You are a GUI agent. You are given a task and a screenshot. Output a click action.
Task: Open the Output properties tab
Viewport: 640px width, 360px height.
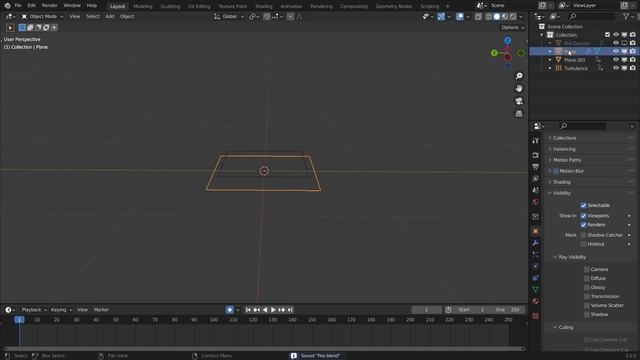click(536, 167)
